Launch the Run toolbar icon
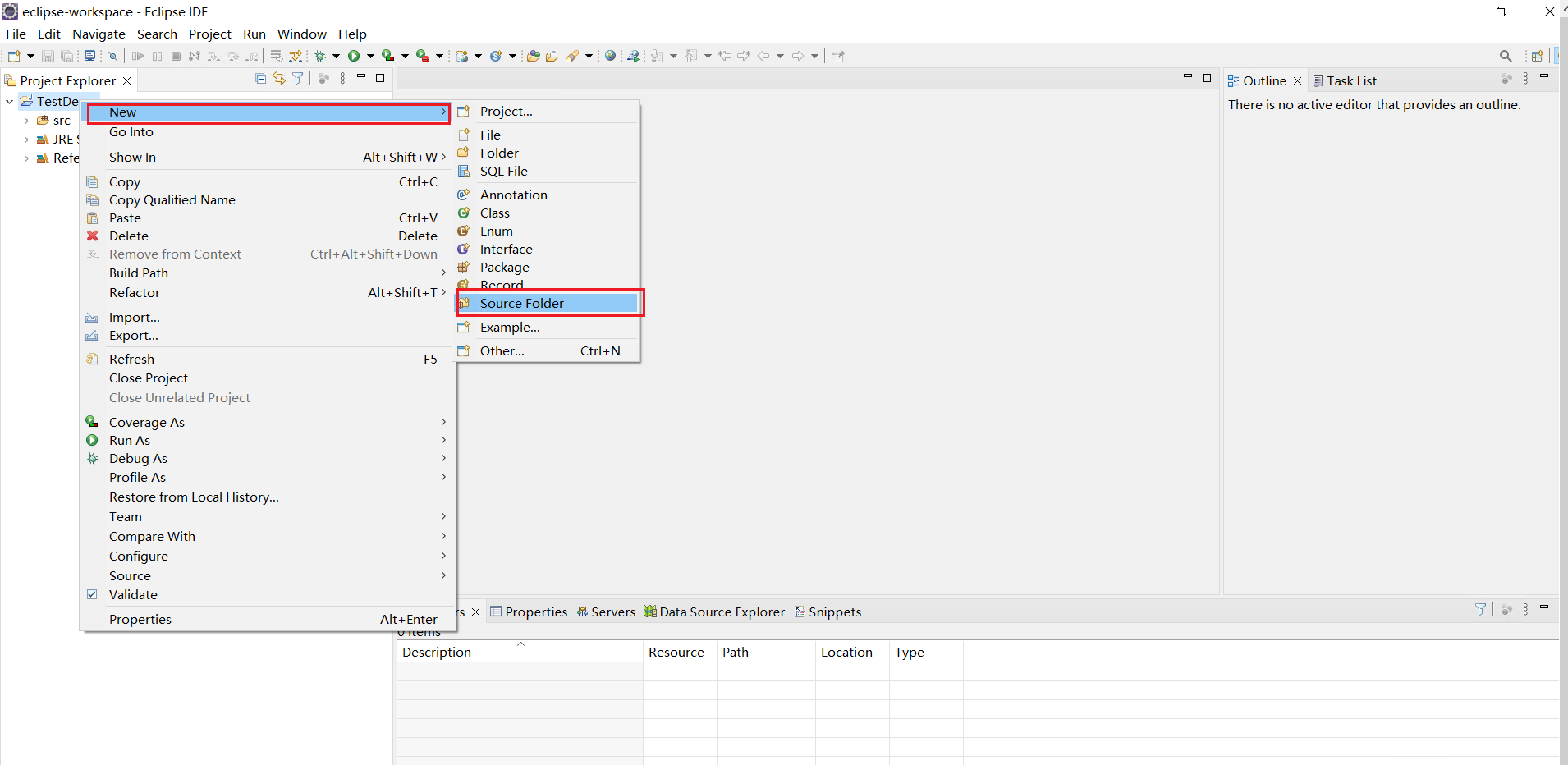Screen dimensions: 1568x765 [355, 55]
